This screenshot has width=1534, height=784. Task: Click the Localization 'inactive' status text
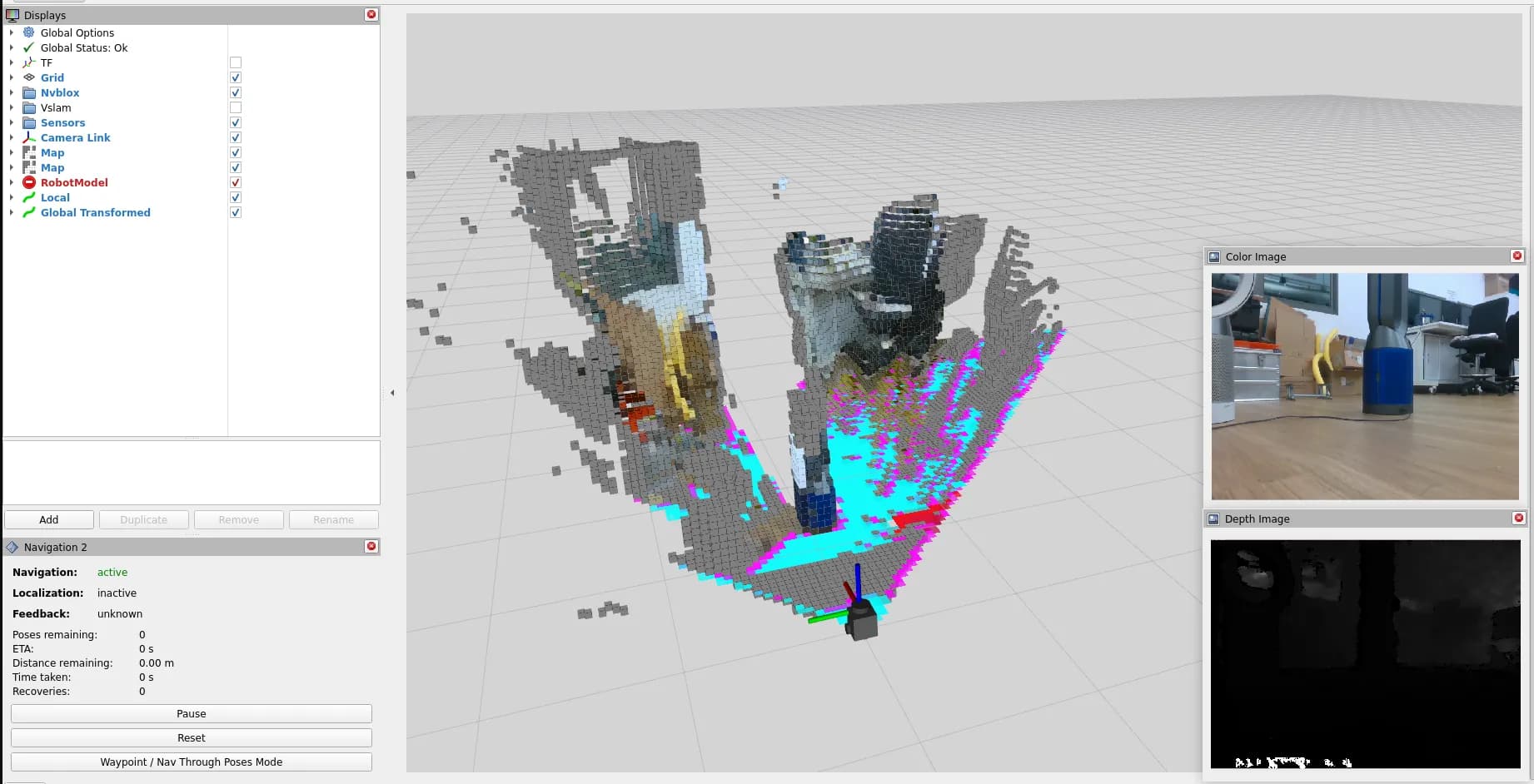pyautogui.click(x=117, y=593)
